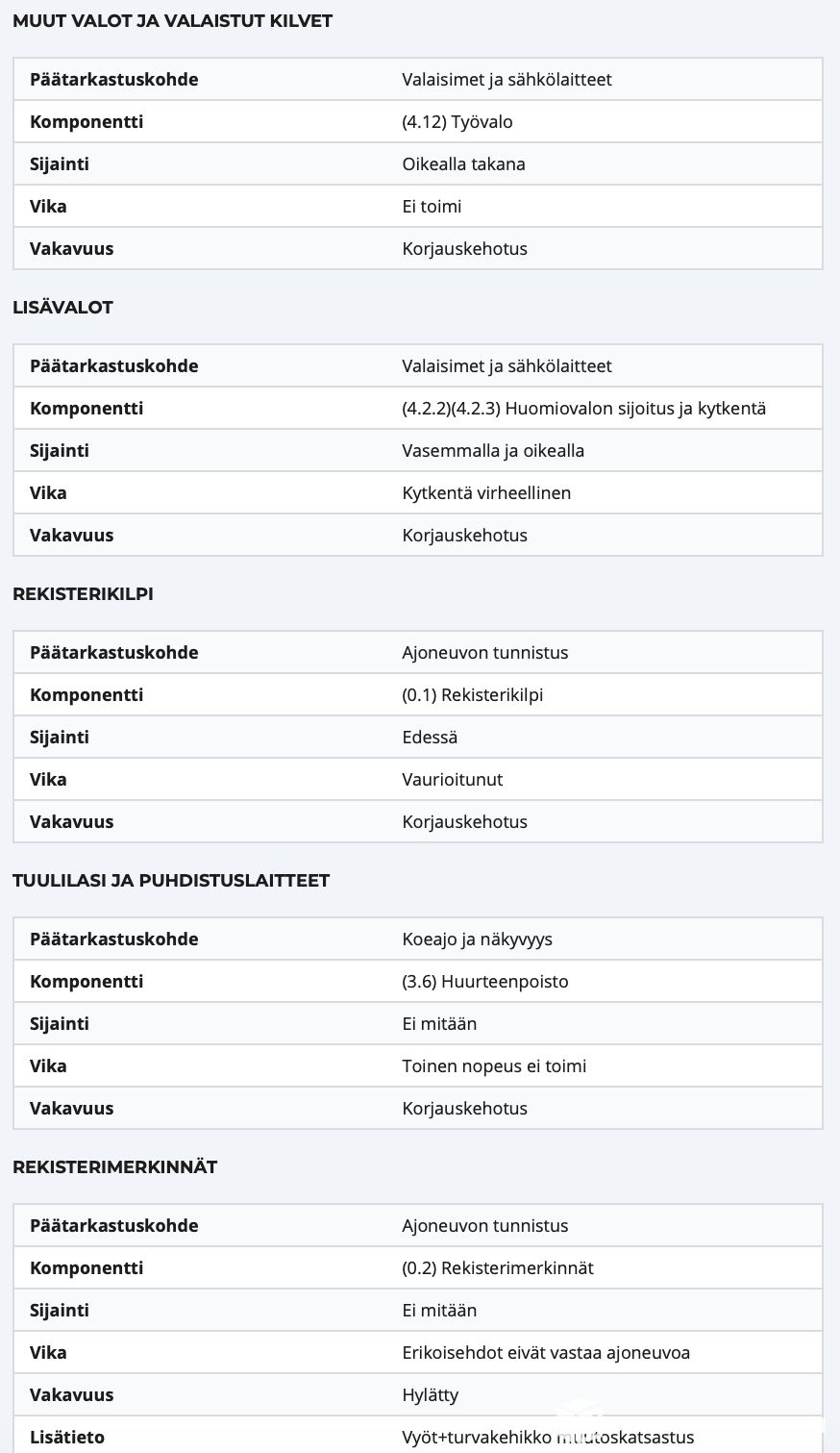Click the REKISTERIMERKINNÄT section heading
This screenshot has width=840, height=1453.
pos(114,1167)
